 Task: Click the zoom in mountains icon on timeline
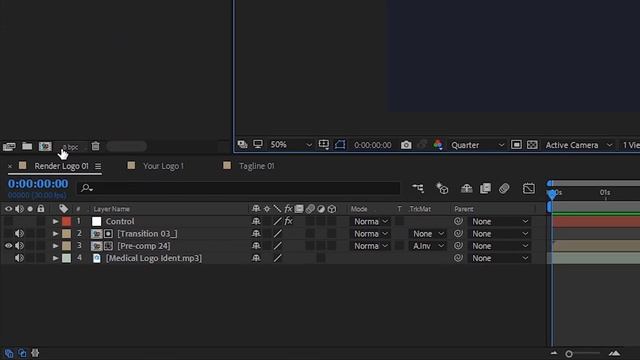615,353
